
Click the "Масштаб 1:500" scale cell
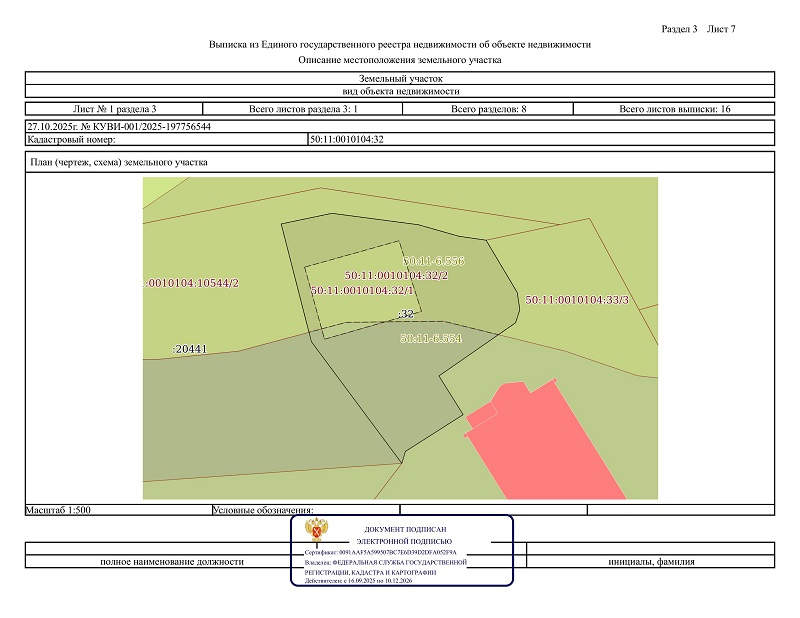click(58, 510)
